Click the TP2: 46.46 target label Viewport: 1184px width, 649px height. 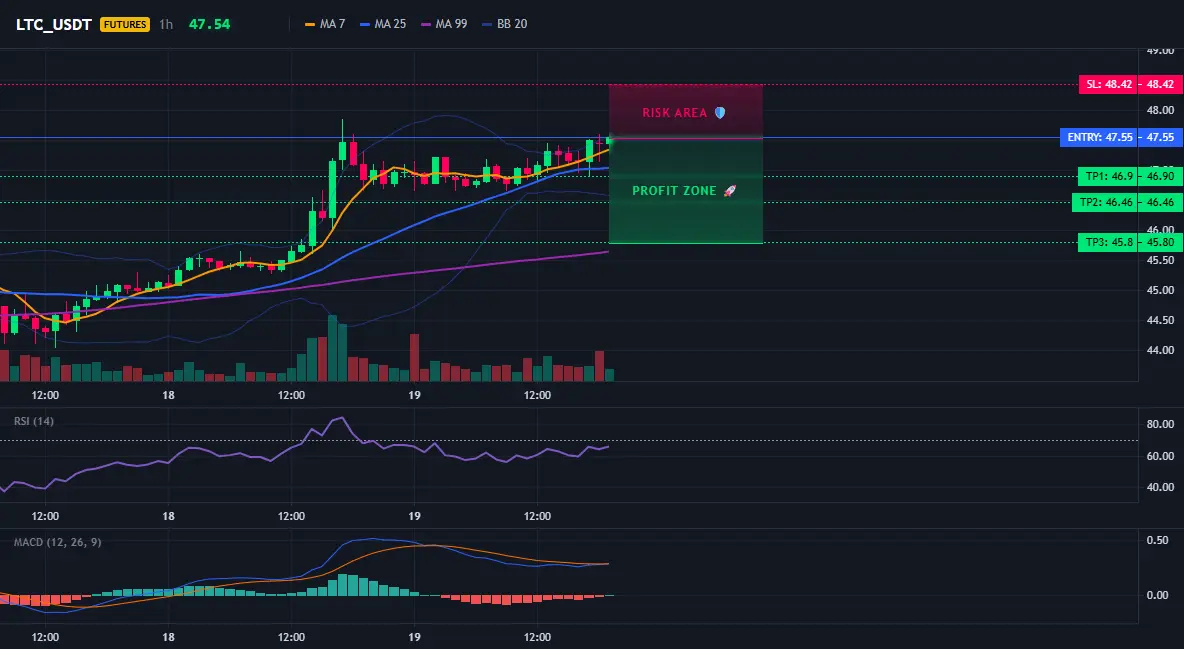1106,202
